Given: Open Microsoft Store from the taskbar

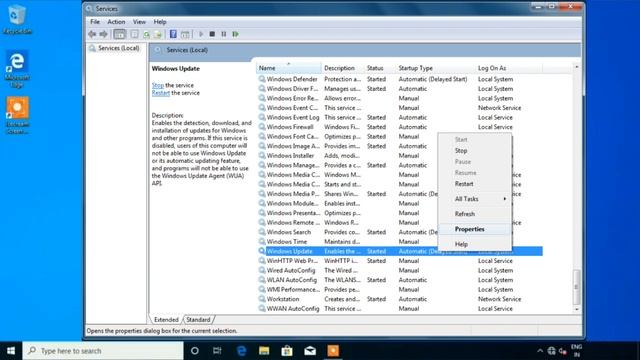Looking at the screenshot, I should pyautogui.click(x=287, y=351).
